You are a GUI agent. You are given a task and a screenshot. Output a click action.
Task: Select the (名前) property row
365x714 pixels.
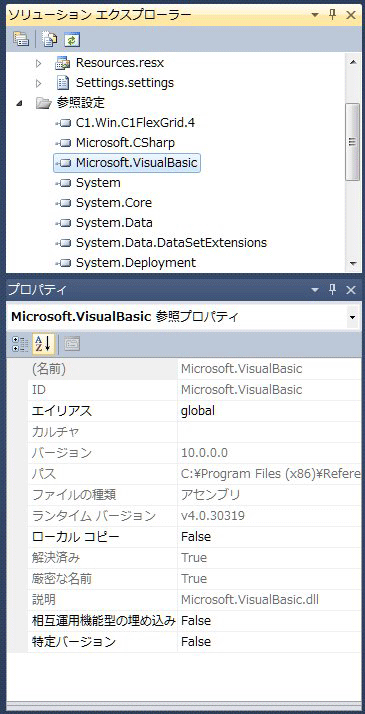[x=193, y=369]
